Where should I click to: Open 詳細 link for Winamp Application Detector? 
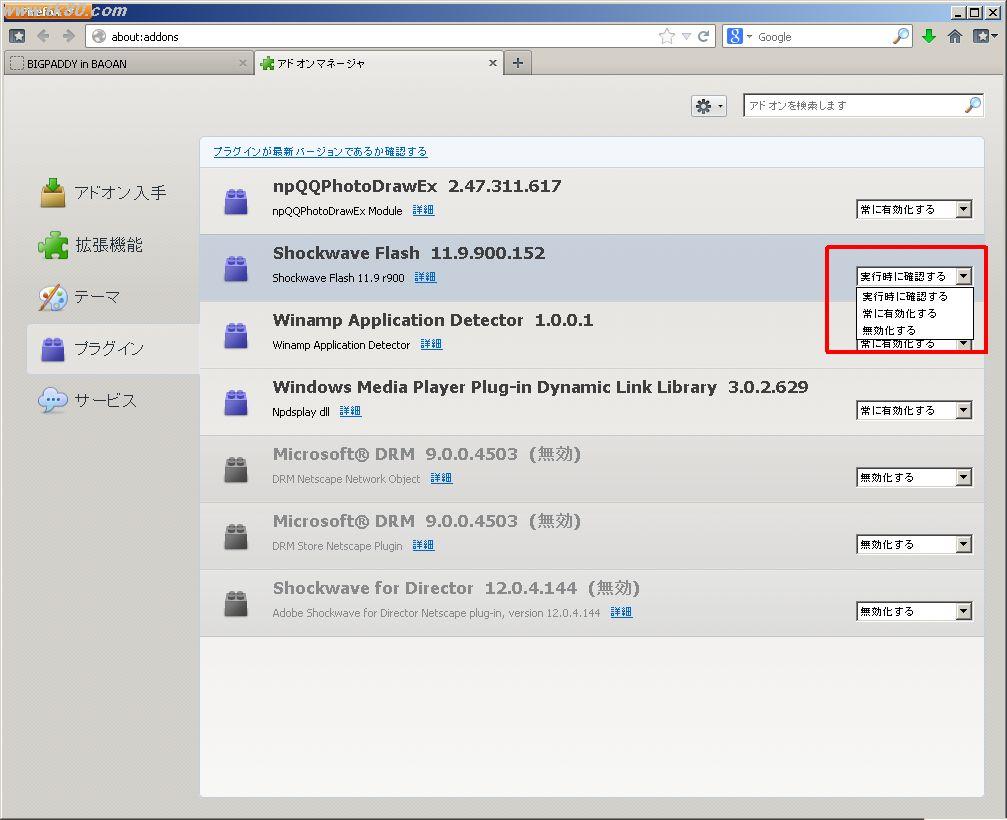click(x=431, y=344)
